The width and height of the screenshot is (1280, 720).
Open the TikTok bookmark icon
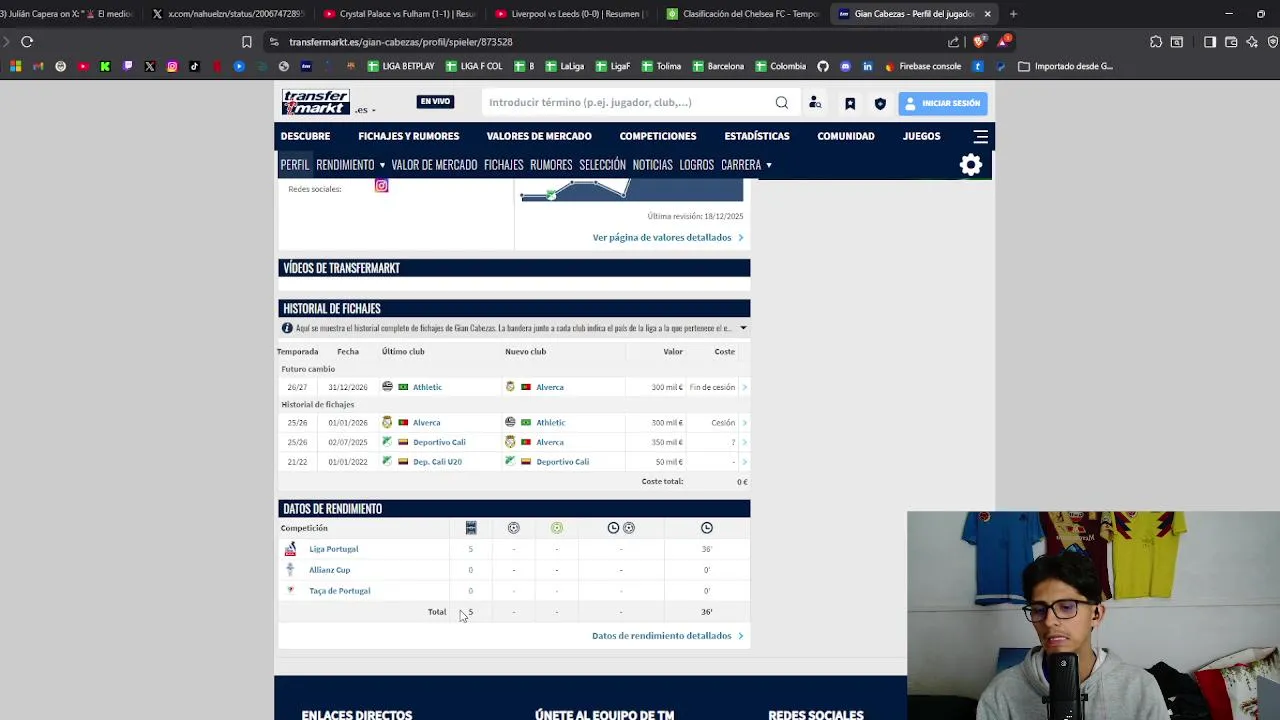(x=194, y=66)
